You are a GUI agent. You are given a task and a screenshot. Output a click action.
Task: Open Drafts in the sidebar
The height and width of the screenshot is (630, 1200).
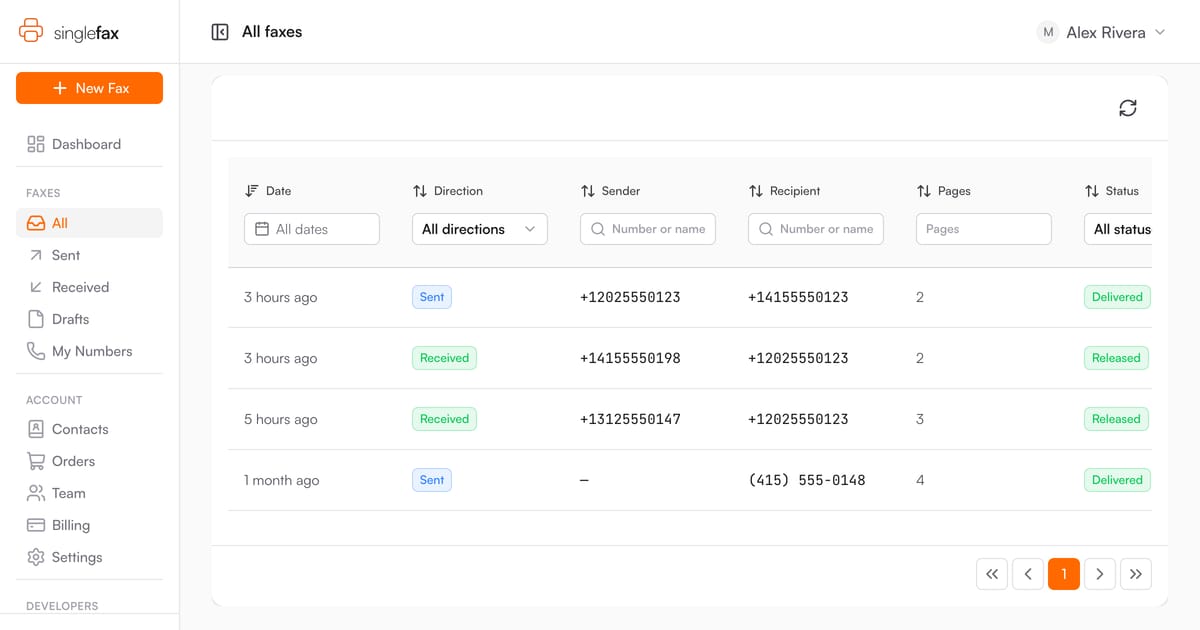point(89,319)
